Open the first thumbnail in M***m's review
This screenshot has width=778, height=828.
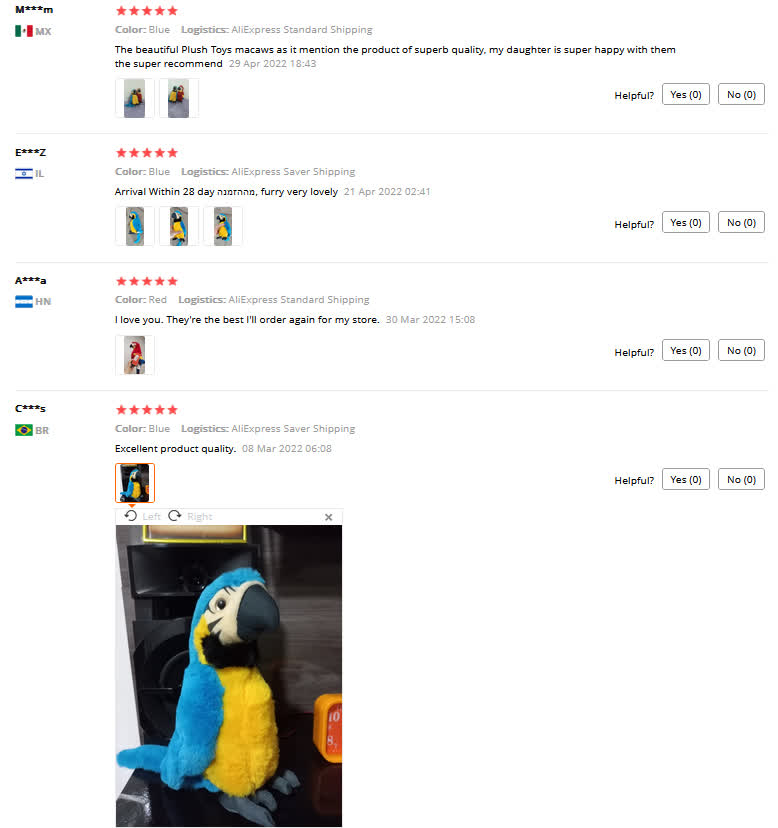[x=135, y=98]
